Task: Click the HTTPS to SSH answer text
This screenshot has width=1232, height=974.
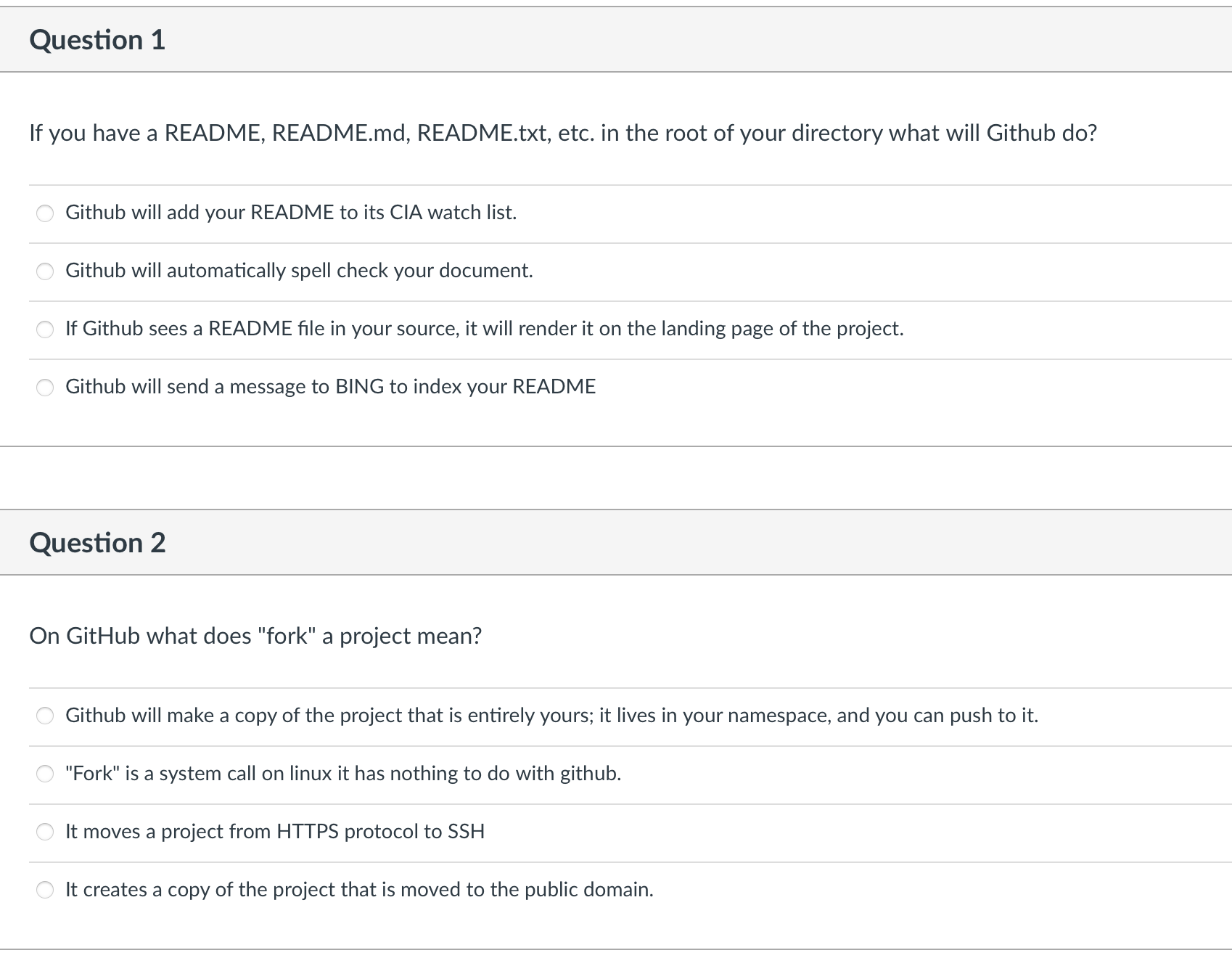Action: click(x=275, y=832)
